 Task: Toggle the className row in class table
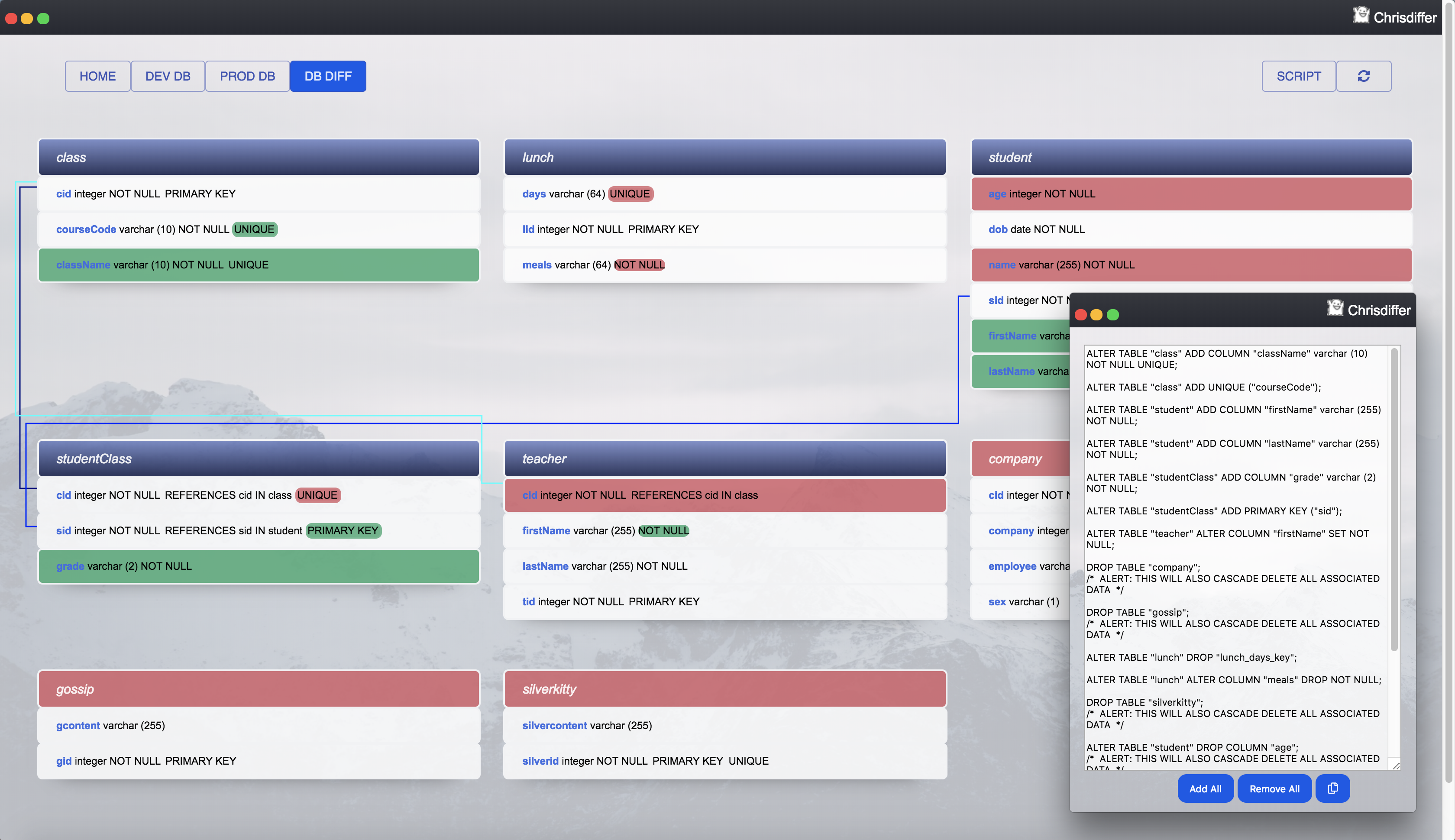[x=259, y=265]
